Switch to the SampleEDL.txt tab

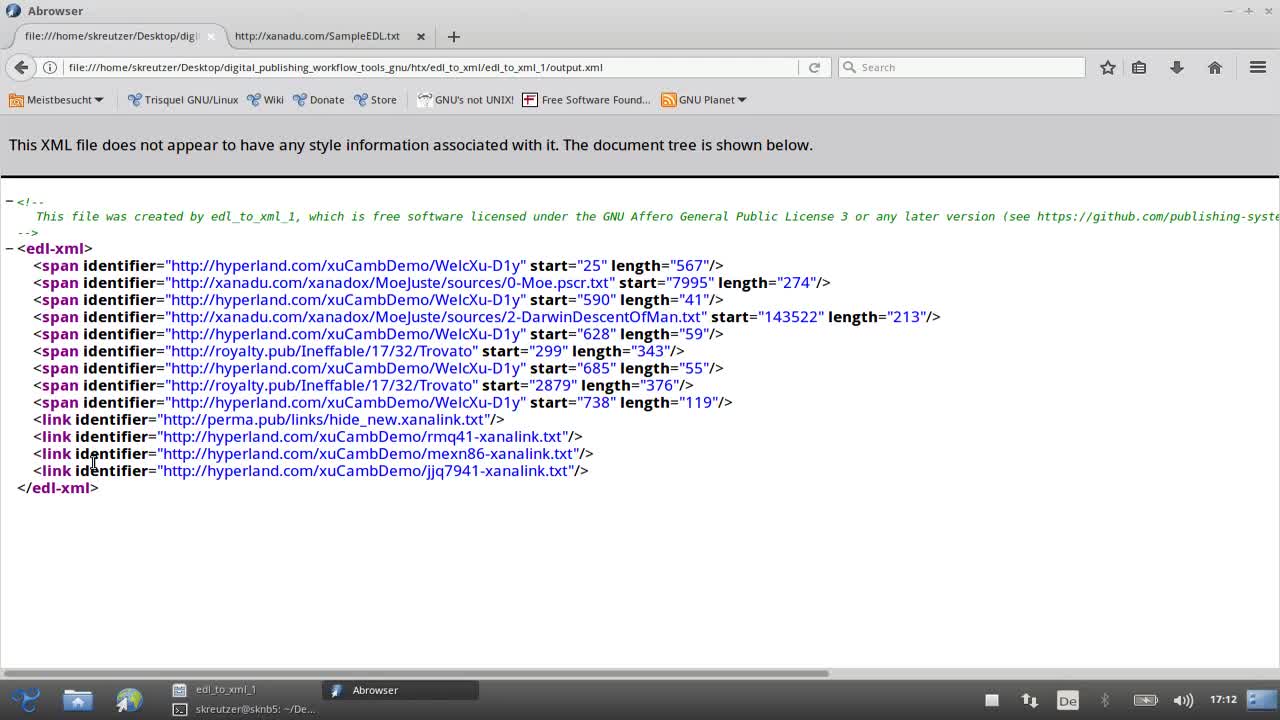tap(327, 36)
